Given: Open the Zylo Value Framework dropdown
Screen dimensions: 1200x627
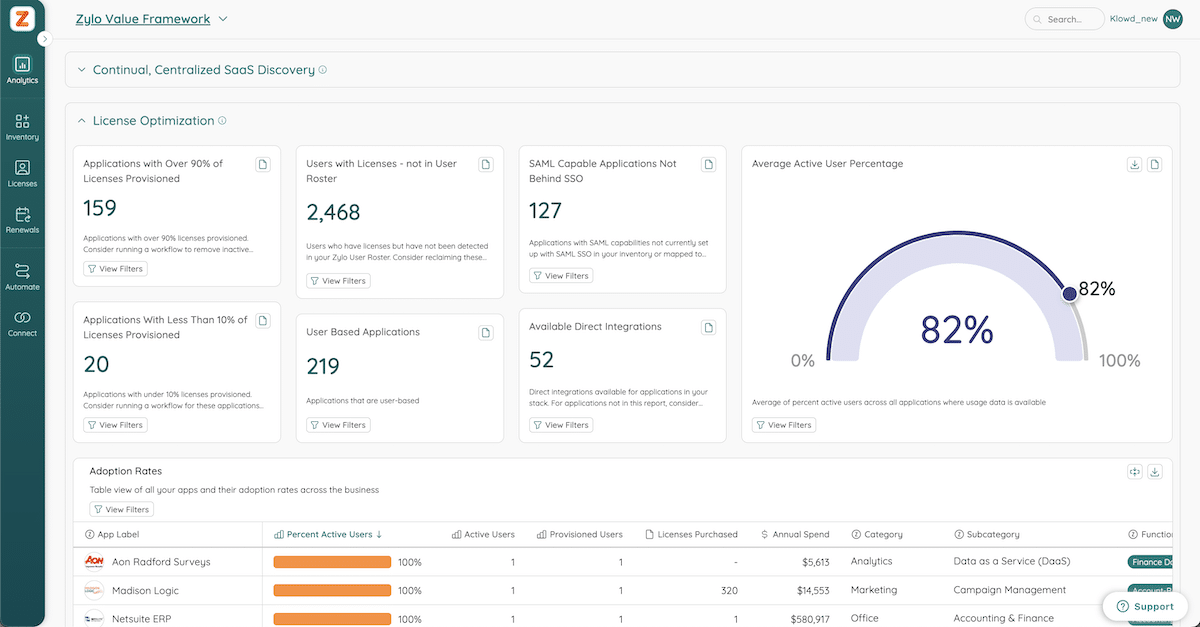Looking at the screenshot, I should [x=222, y=18].
